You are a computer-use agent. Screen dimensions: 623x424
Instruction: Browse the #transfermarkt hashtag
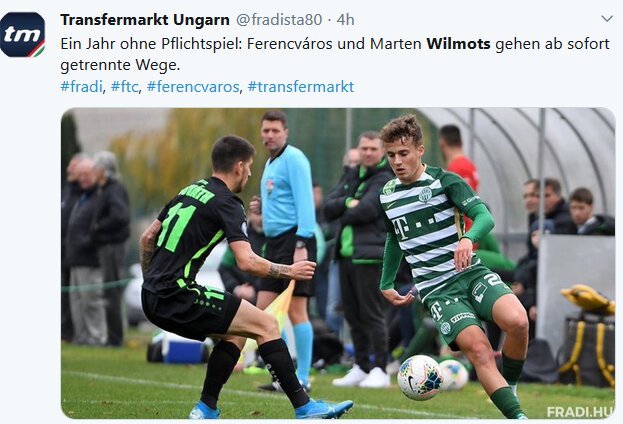[x=300, y=87]
